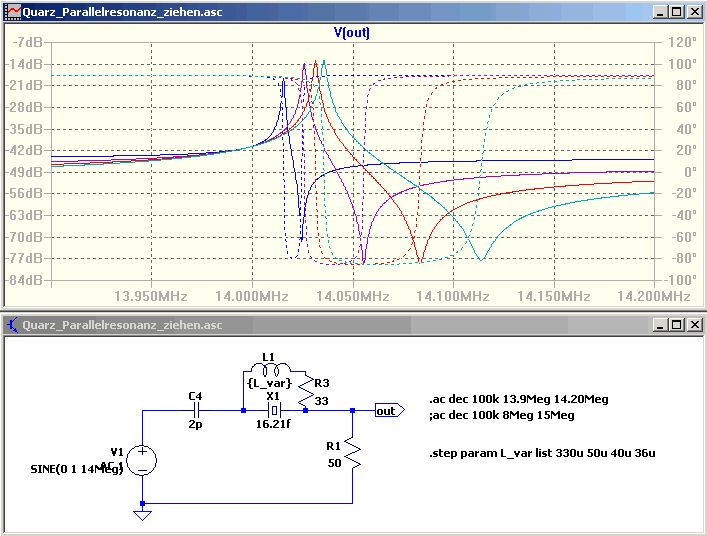Click the X1 crystal name label
This screenshot has height=536, width=707.
pos(273,396)
